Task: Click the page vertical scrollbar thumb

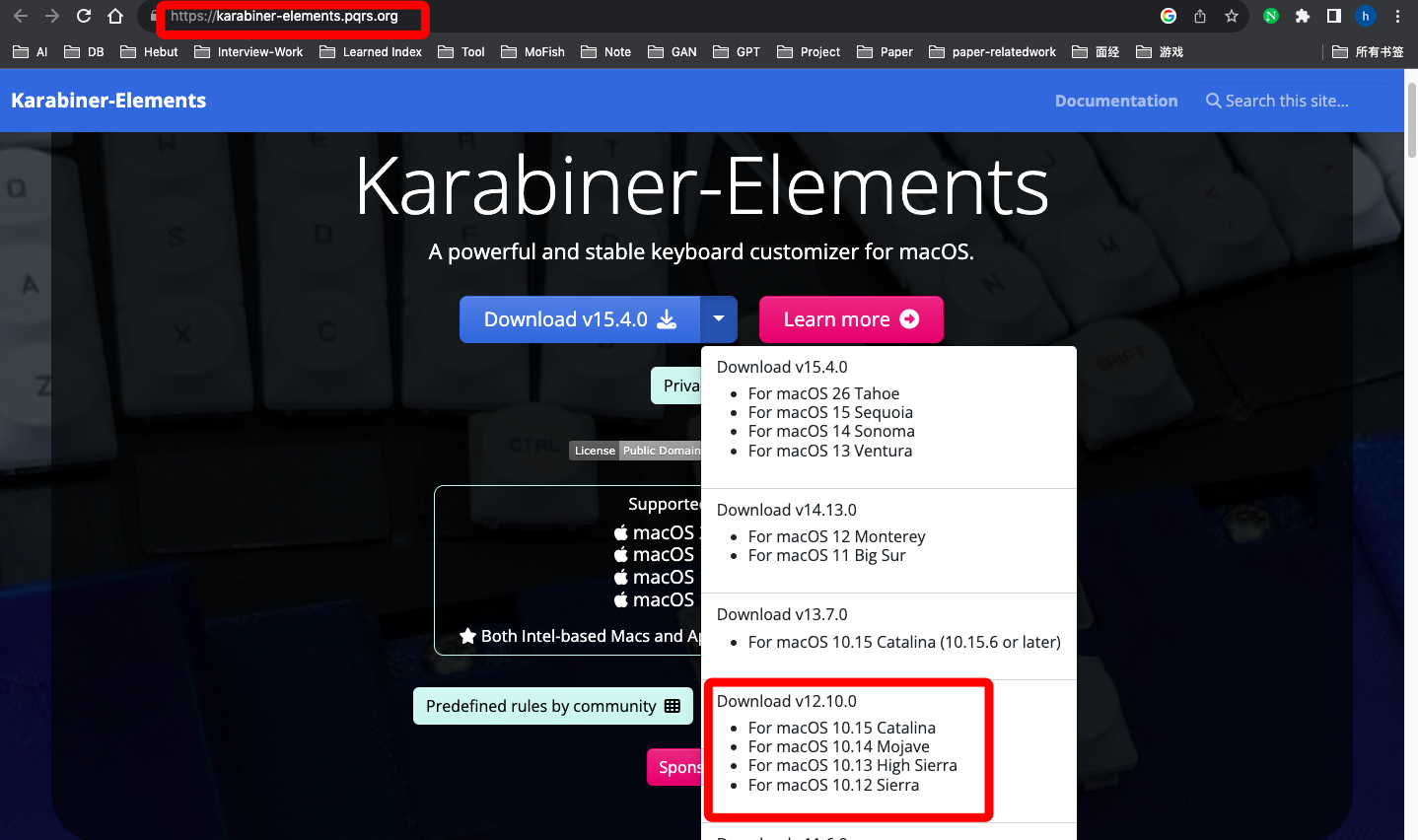Action: (1411, 118)
